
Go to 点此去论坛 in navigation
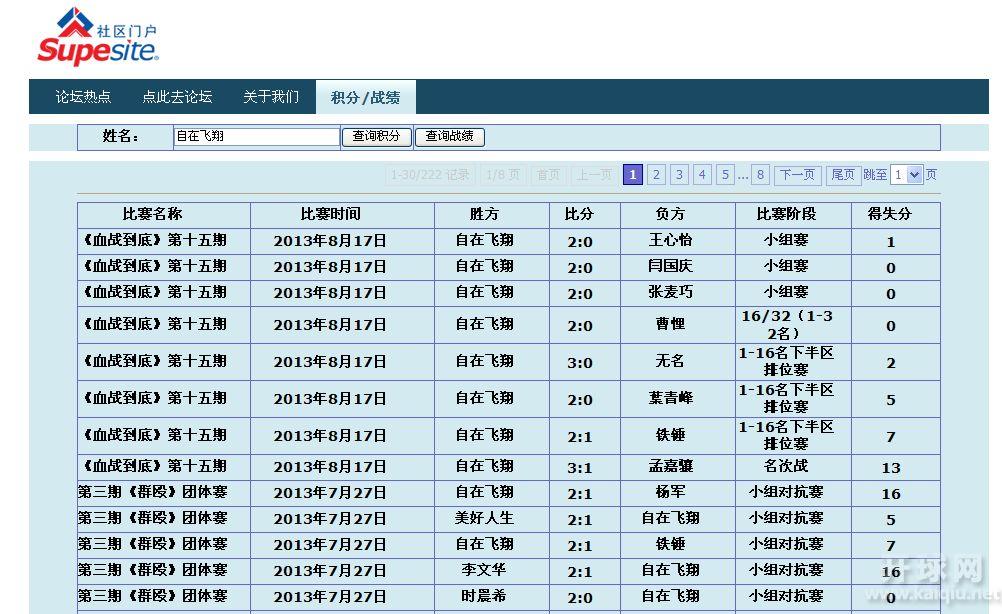tap(177, 97)
